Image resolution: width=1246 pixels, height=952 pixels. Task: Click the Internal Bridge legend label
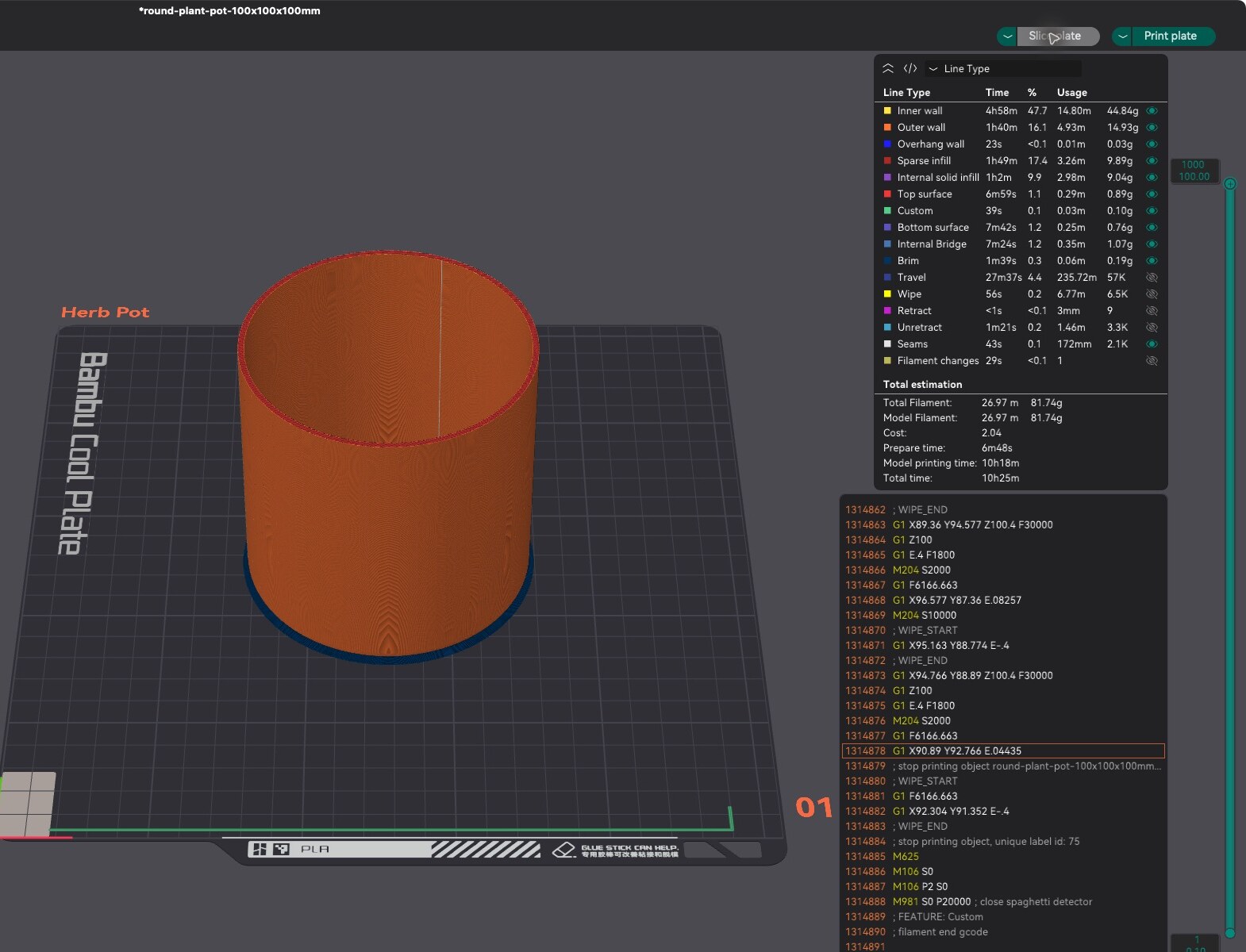click(932, 244)
